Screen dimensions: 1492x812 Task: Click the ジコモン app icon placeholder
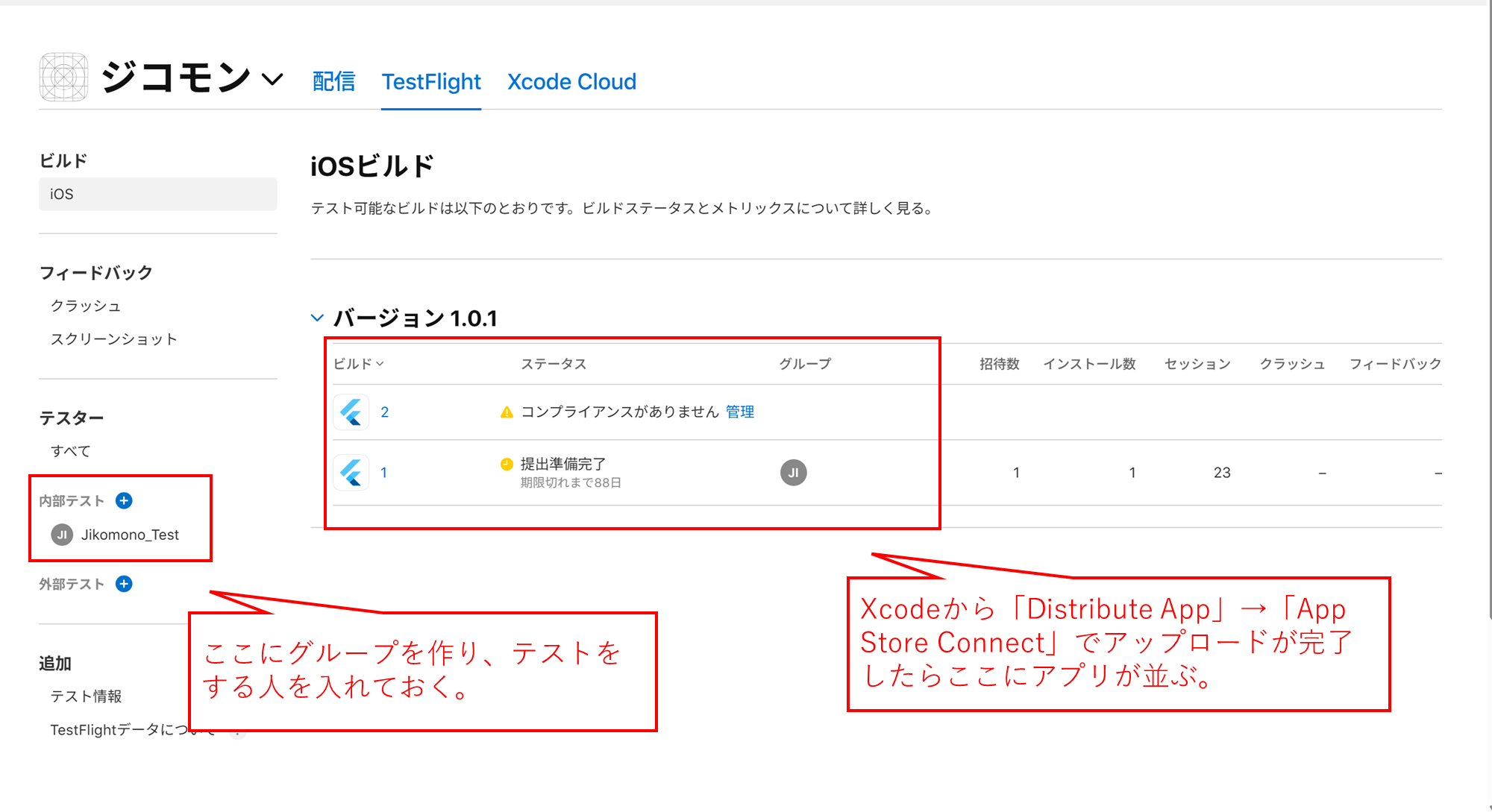[x=63, y=77]
